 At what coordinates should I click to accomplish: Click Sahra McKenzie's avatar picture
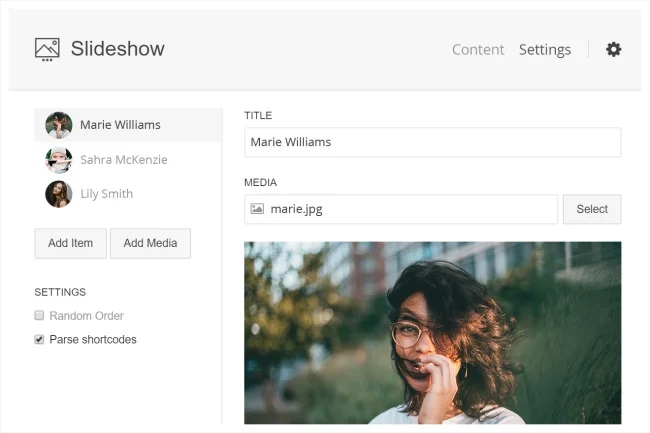coord(59,160)
